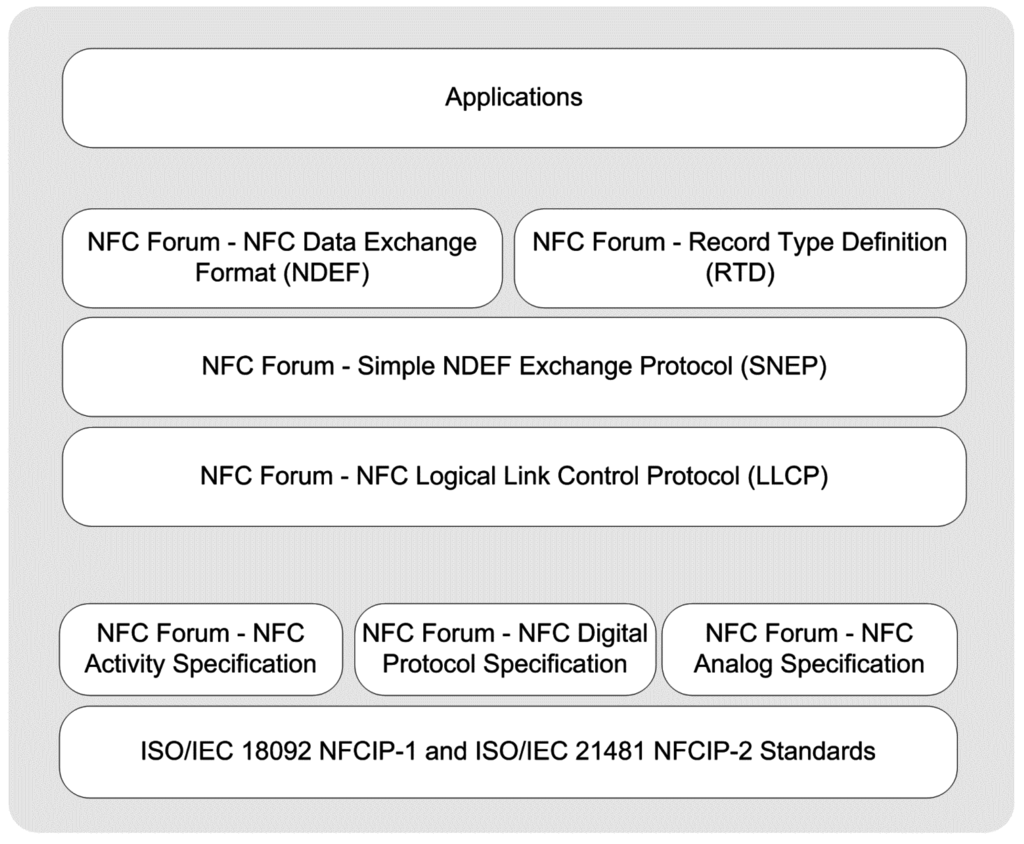Select the NFC Data Exchange Format box

[x=282, y=258]
